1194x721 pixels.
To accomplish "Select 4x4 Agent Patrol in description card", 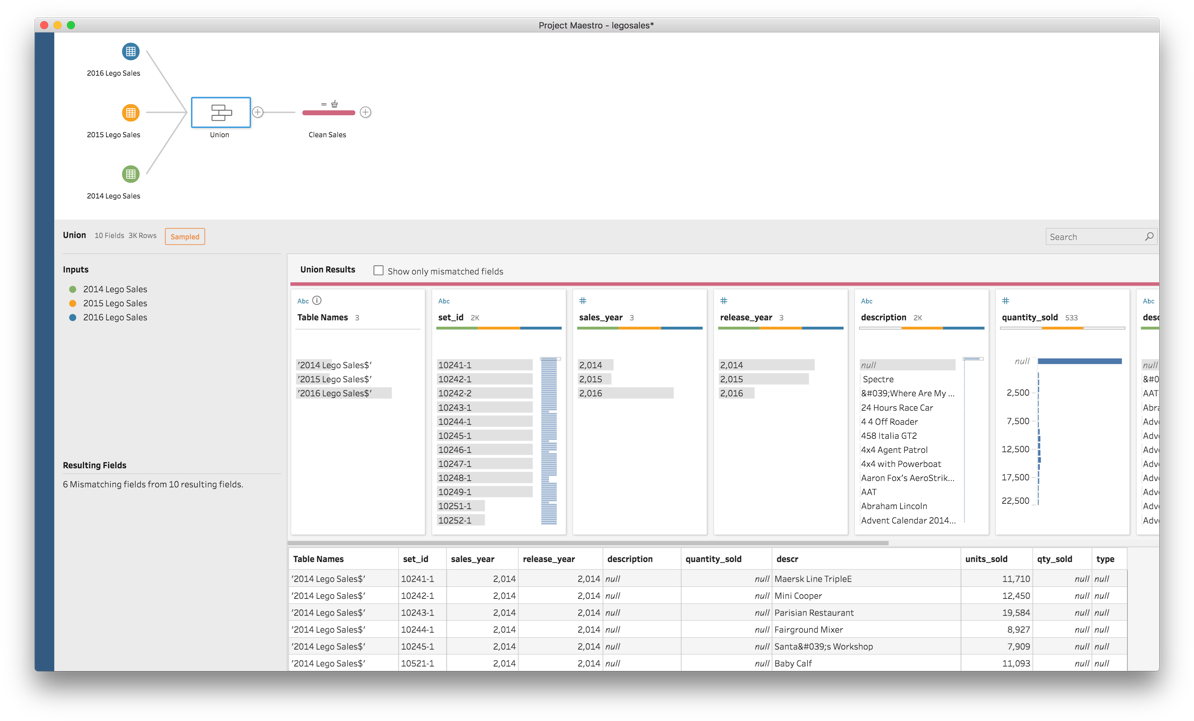I will 894,450.
